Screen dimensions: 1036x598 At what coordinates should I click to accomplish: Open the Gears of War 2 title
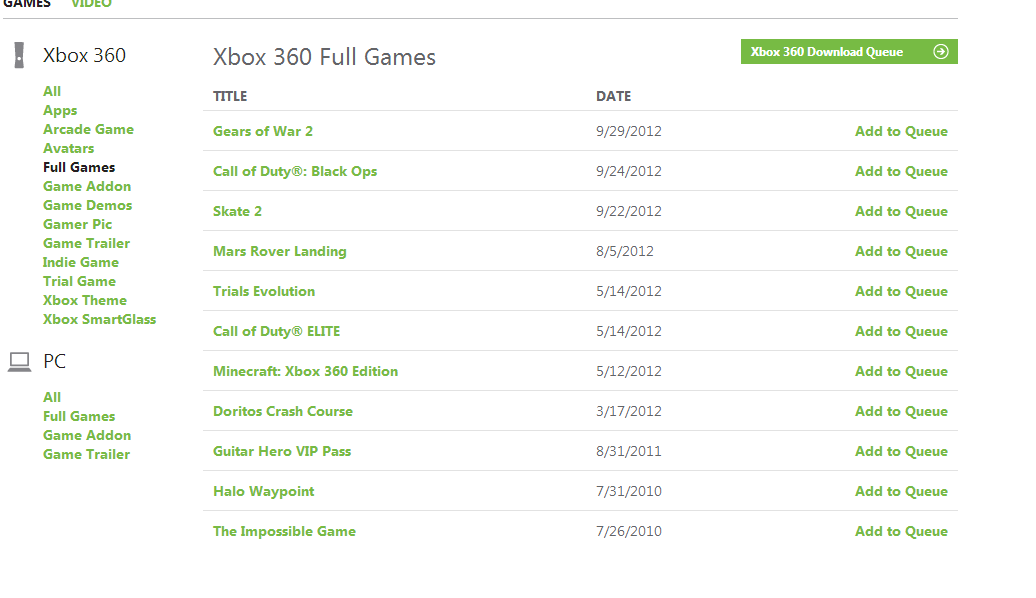[263, 131]
